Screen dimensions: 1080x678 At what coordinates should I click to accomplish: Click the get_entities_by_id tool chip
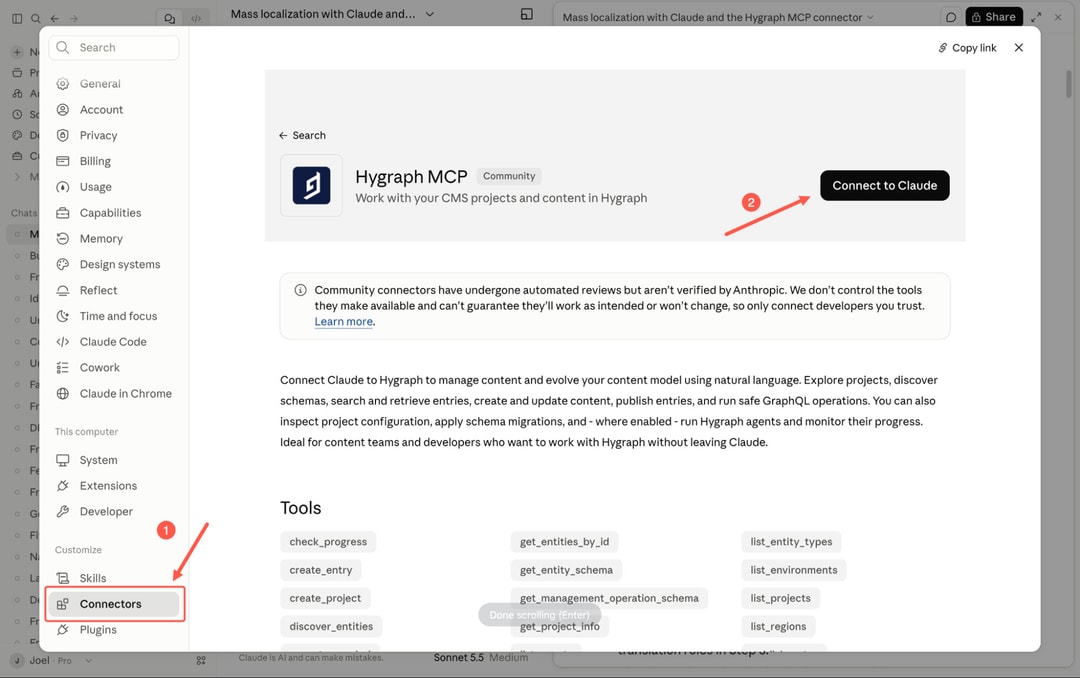(564, 542)
